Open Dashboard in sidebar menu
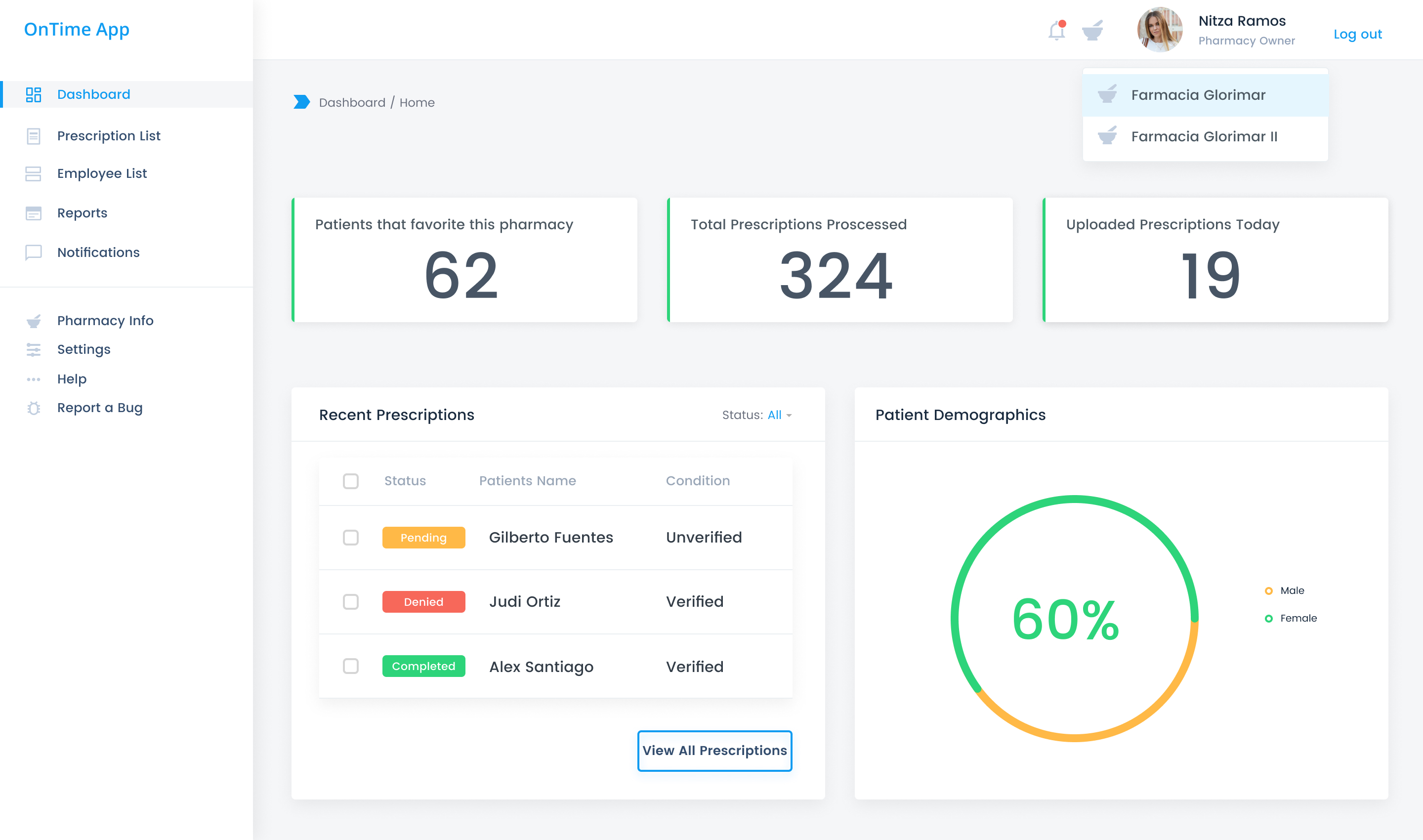1423x840 pixels. pos(126,94)
